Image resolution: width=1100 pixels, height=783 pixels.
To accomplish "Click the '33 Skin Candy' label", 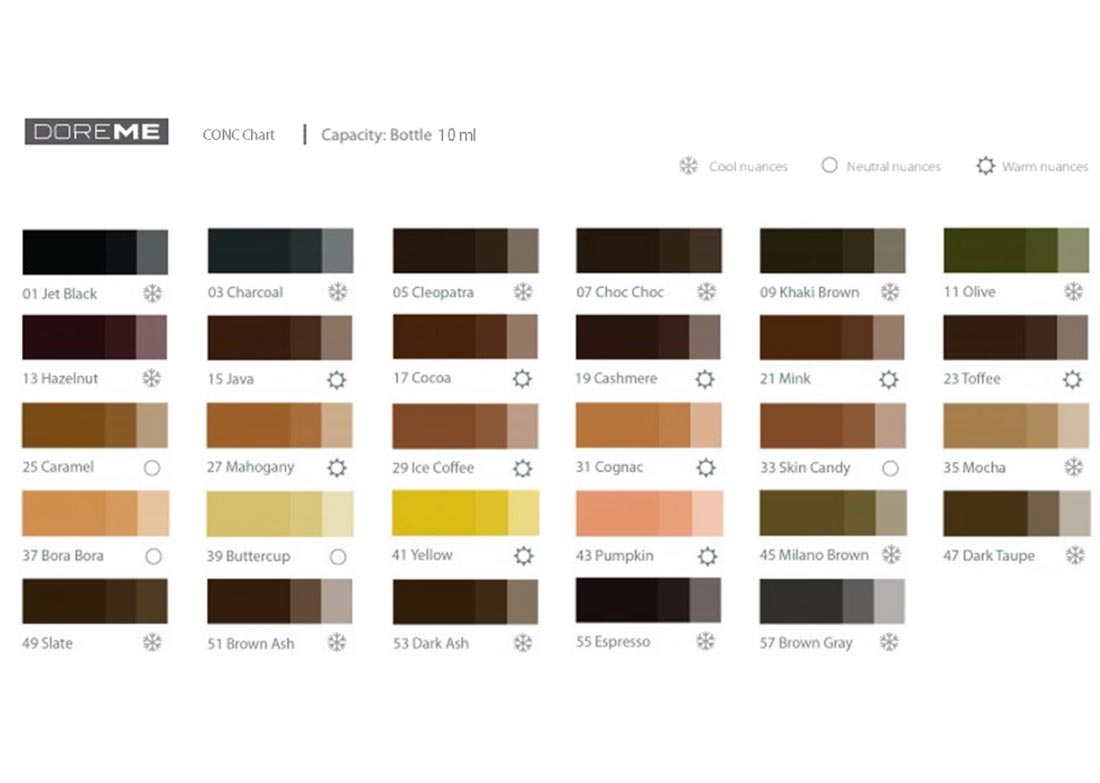I will [805, 467].
